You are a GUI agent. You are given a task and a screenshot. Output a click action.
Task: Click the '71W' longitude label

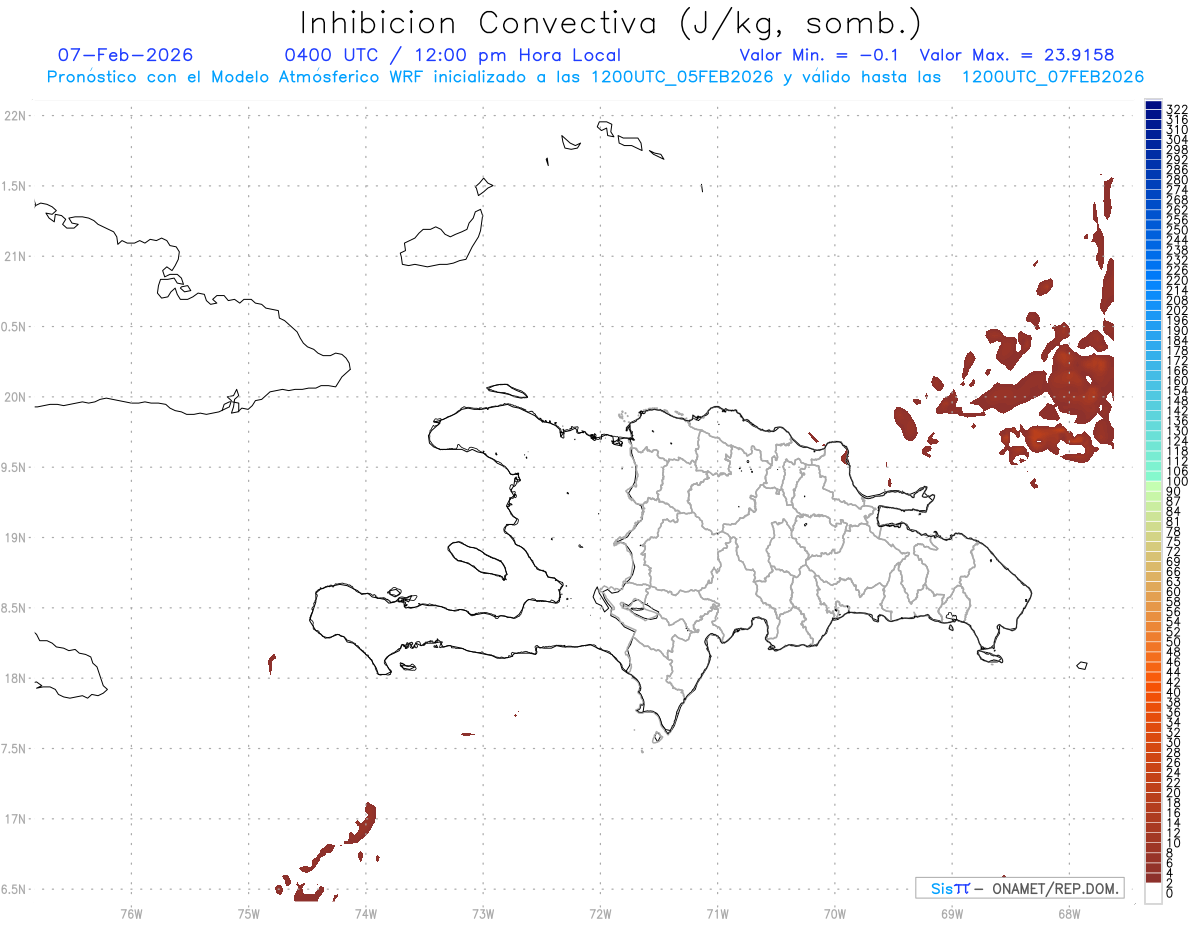click(717, 913)
